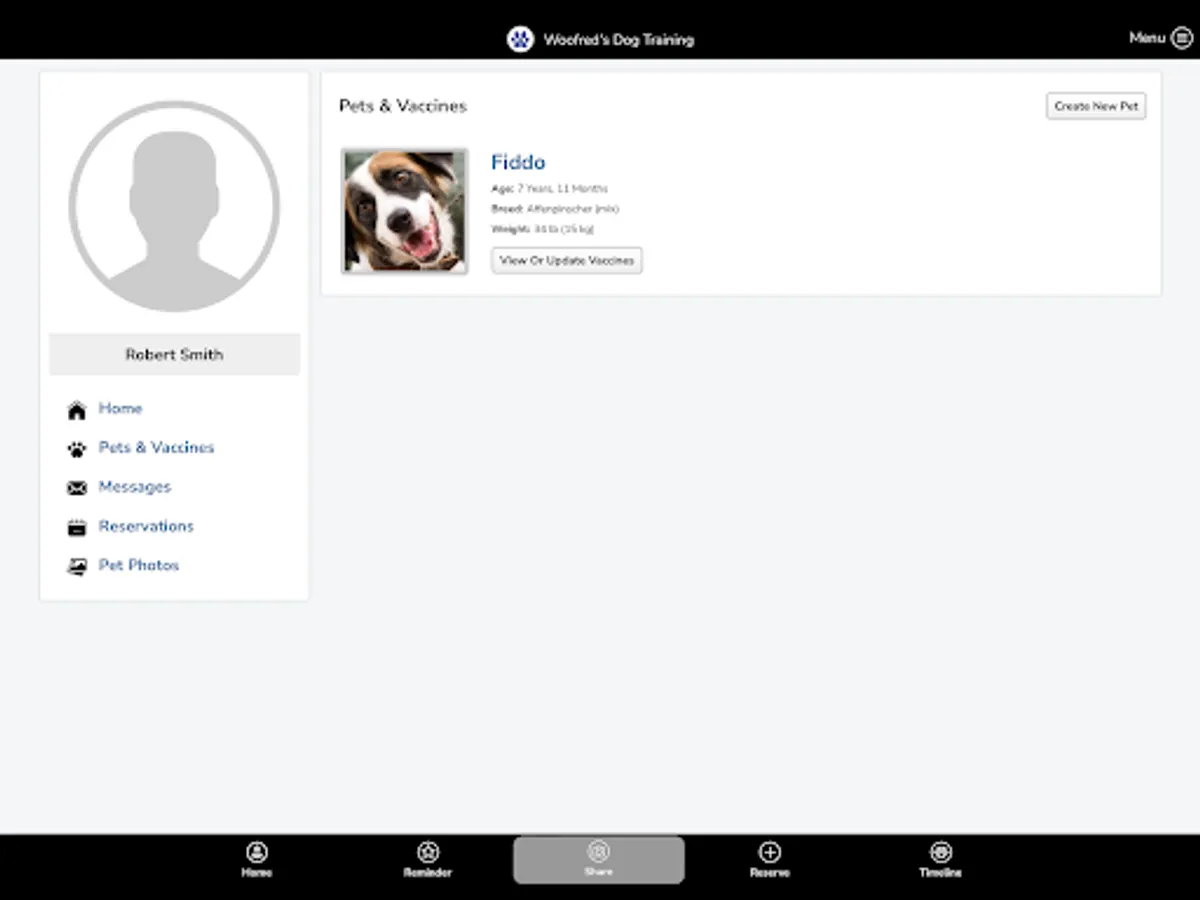Switch to the Reservations section

pyautogui.click(x=146, y=526)
